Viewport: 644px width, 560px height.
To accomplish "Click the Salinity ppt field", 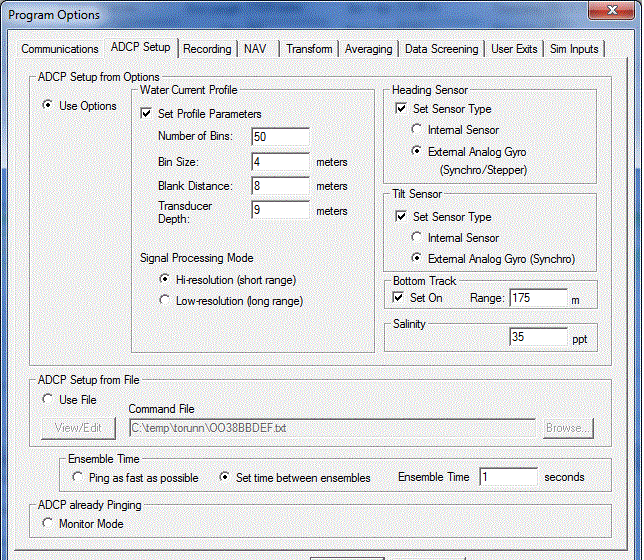I will tap(538, 338).
